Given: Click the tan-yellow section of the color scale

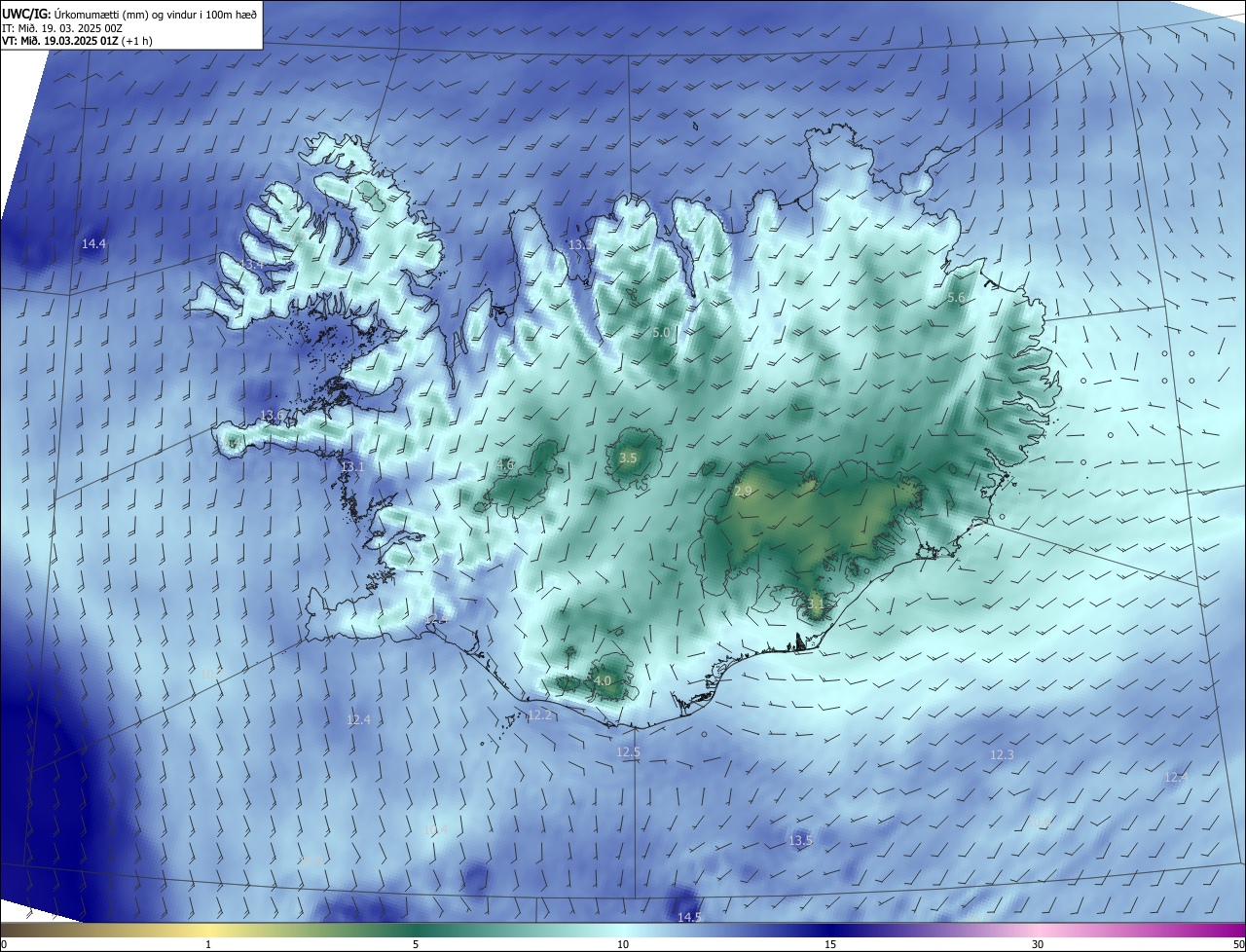Looking at the screenshot, I should pyautogui.click(x=209, y=930).
